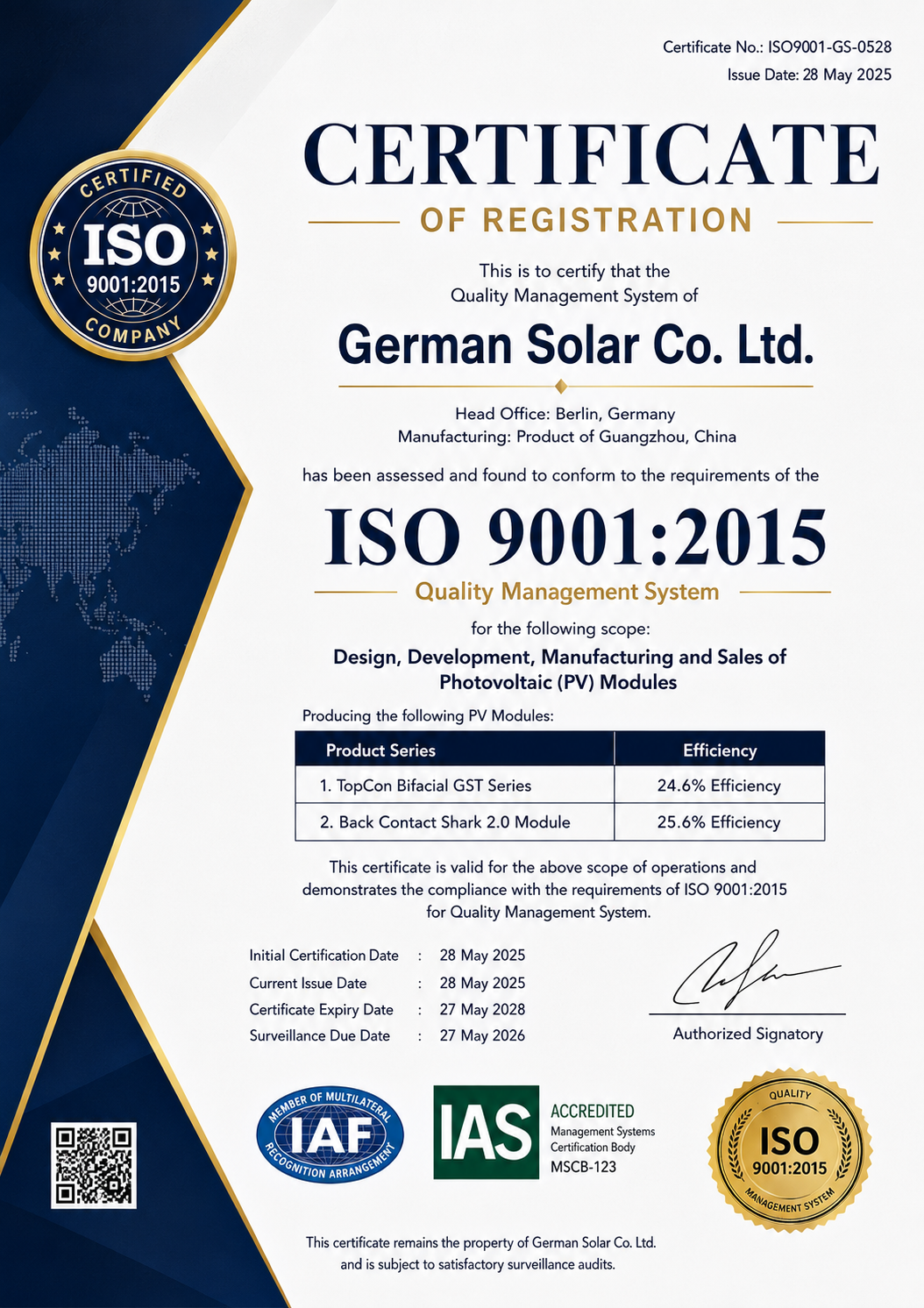Click the 'has been assessed and found to conform' line
The width and height of the screenshot is (924, 1308).
pos(561,476)
